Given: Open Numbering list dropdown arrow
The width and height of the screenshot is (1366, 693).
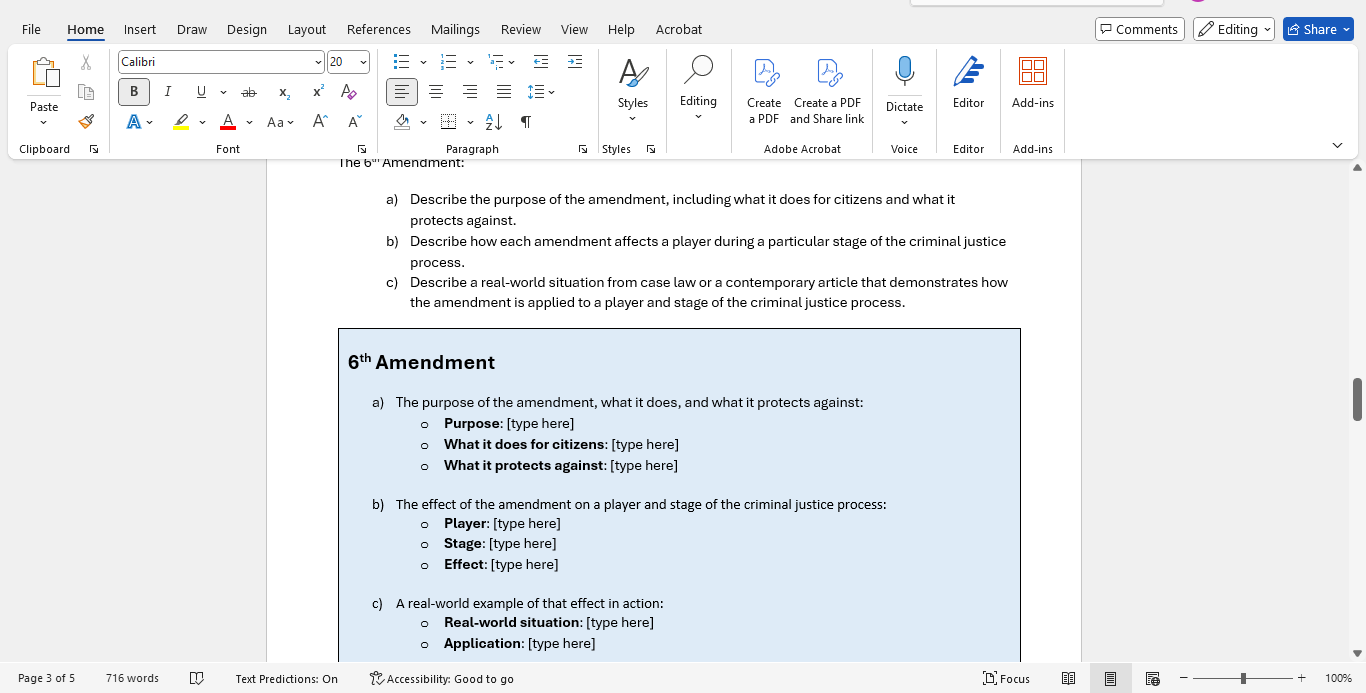Looking at the screenshot, I should 470,62.
